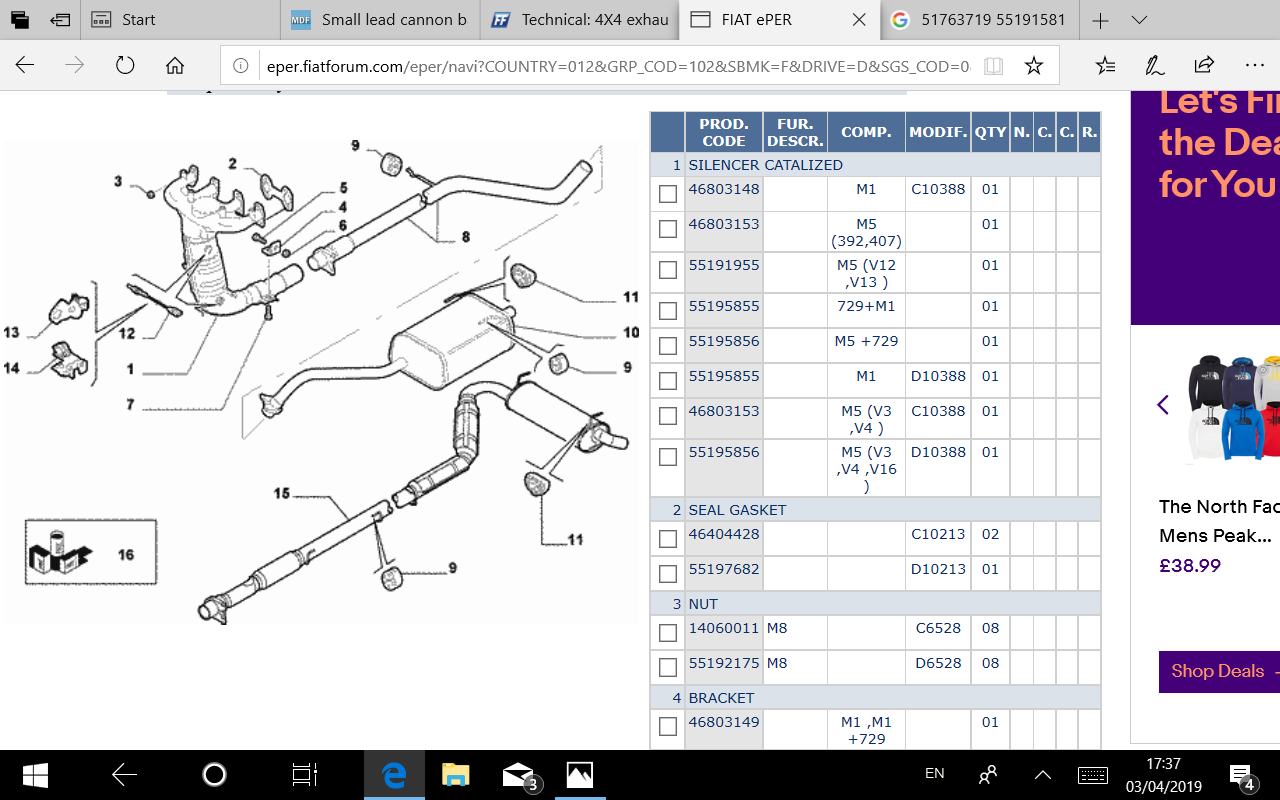Open the Mail app on taskbar

(x=520, y=776)
